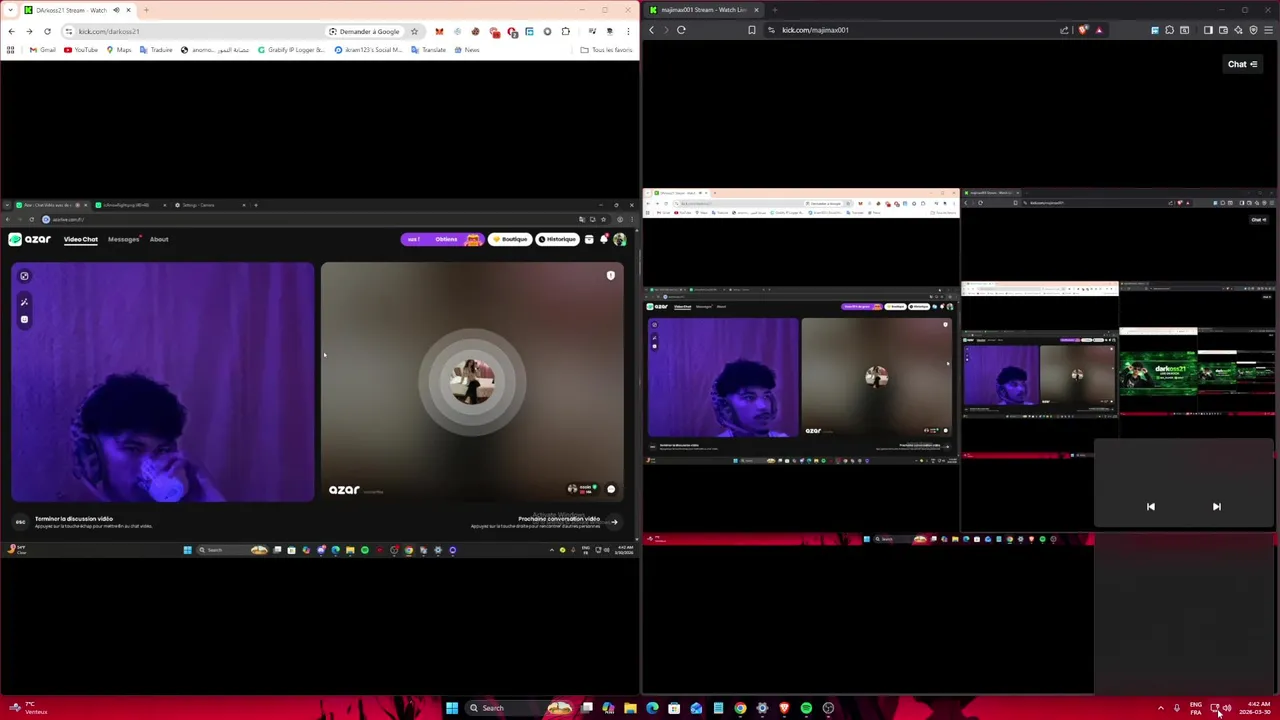Reload the kick.com/majimax001 page
The height and width of the screenshot is (720, 1280).
coord(681,30)
